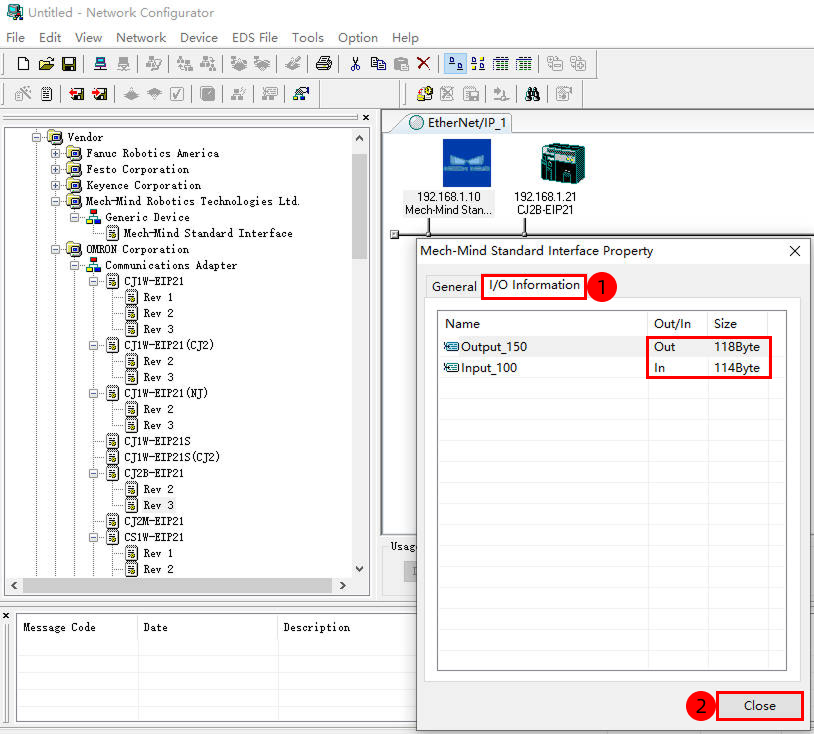
Task: Open an existing configuration file
Action: pyautogui.click(x=46, y=63)
